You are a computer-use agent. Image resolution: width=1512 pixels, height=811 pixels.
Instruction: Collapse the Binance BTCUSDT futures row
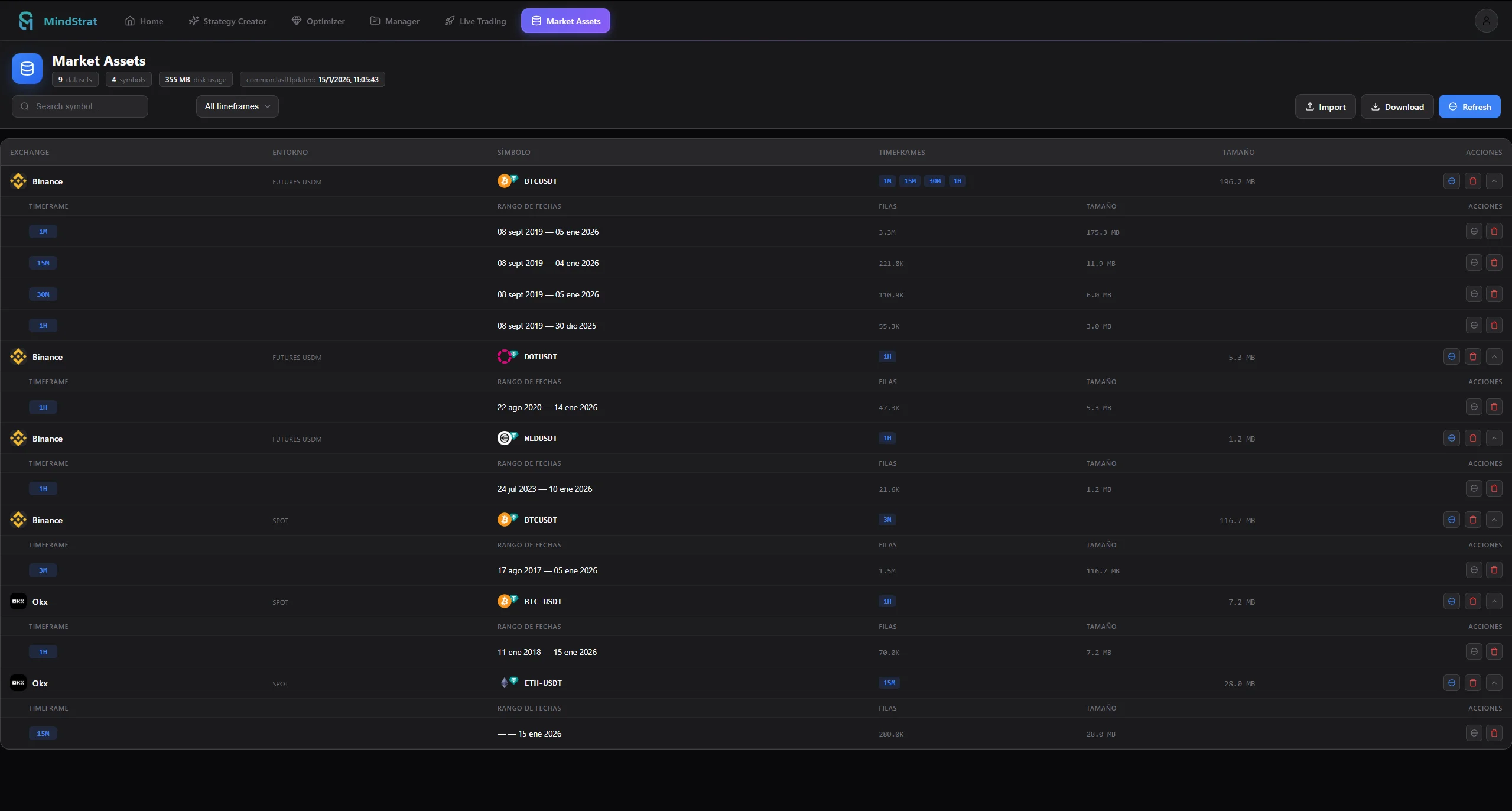point(1494,181)
